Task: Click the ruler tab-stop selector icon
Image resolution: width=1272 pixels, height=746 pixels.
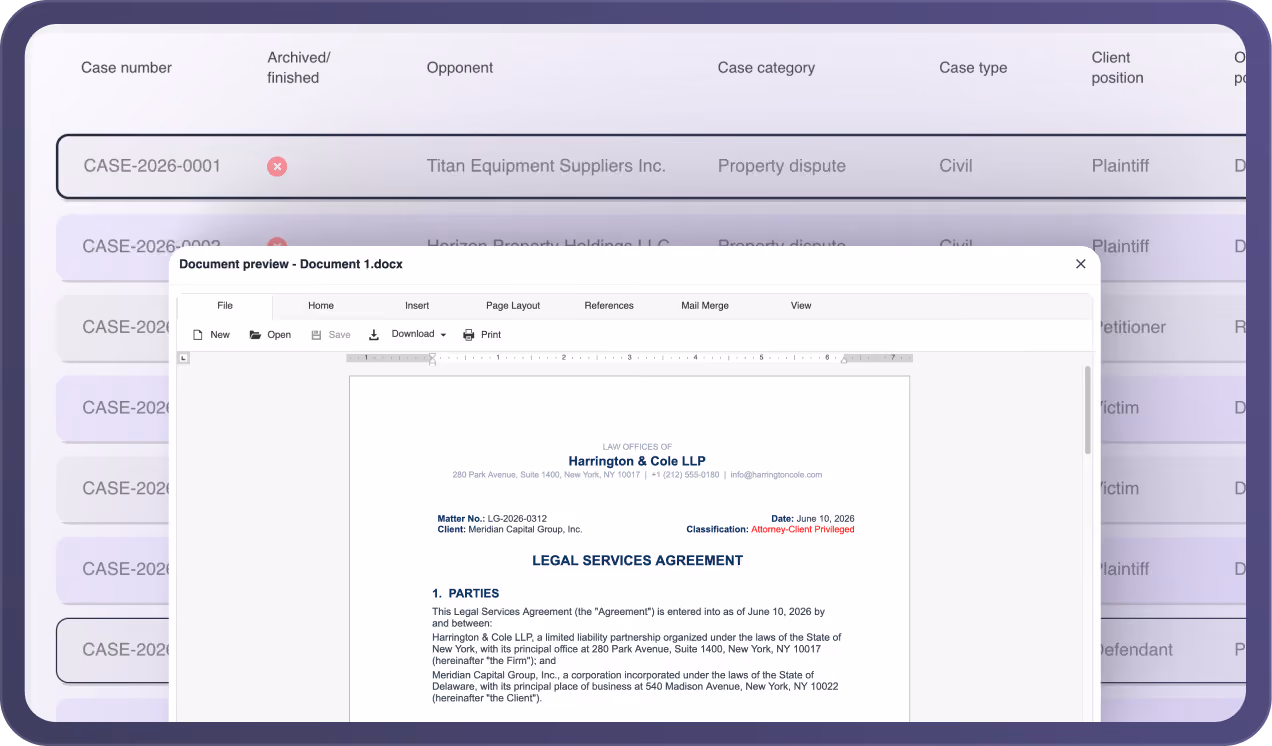Action: tap(184, 358)
